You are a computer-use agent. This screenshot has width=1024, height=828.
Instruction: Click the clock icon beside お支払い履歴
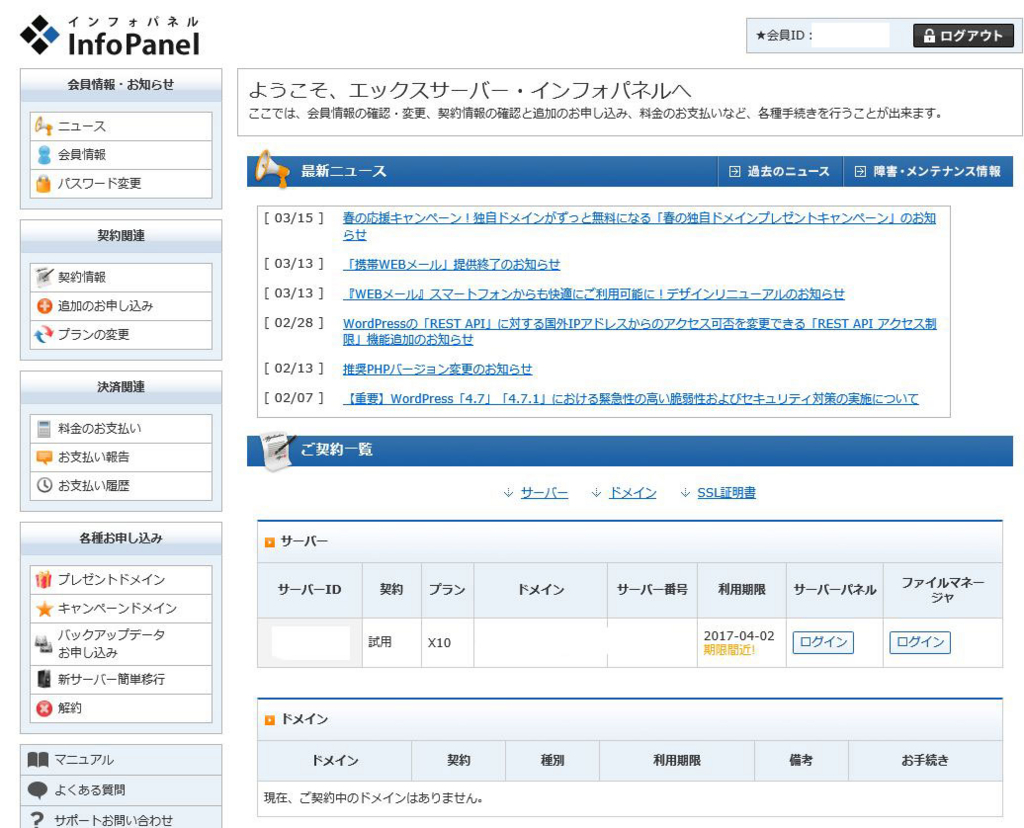tap(44, 485)
